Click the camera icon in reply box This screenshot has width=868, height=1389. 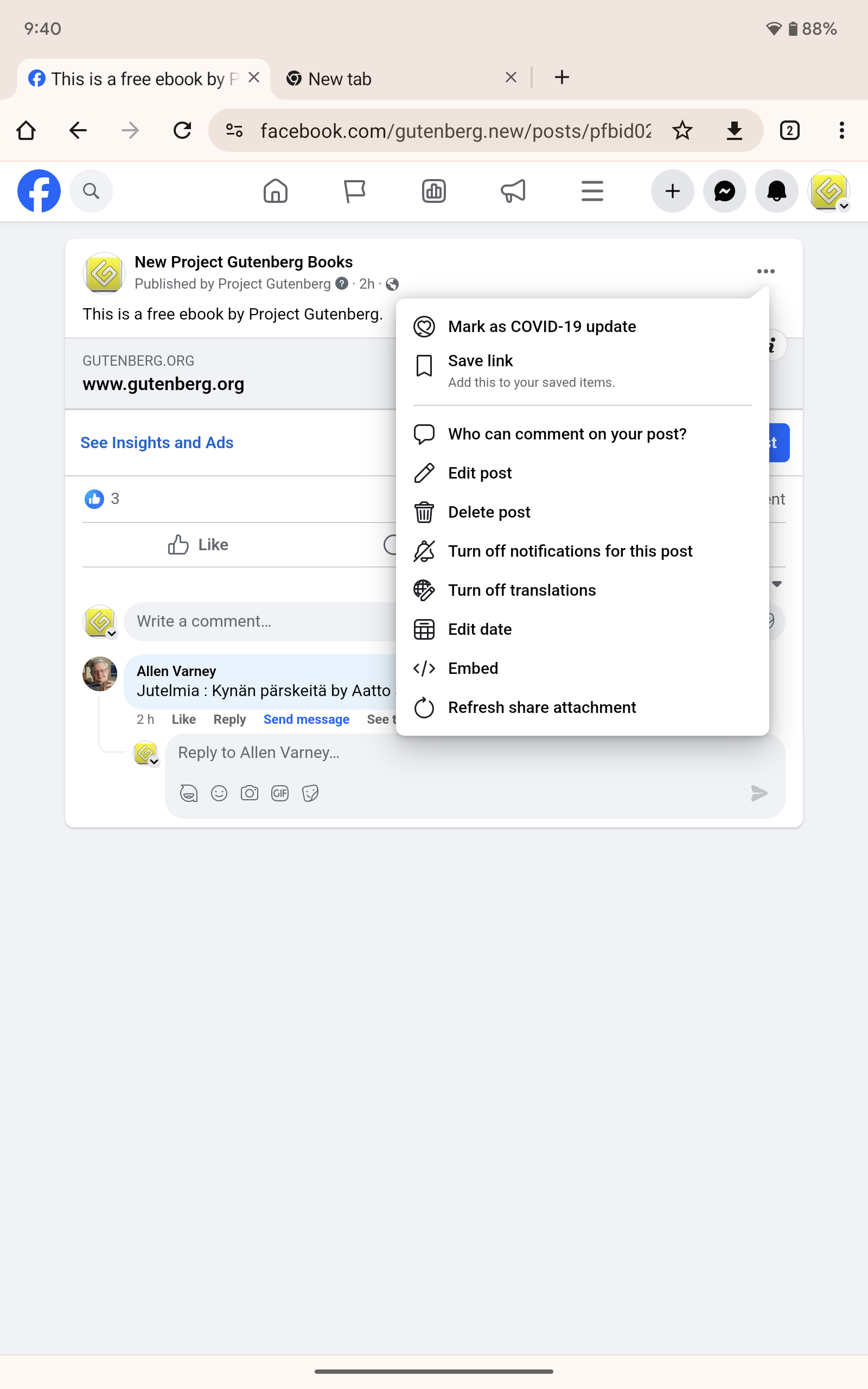click(249, 793)
